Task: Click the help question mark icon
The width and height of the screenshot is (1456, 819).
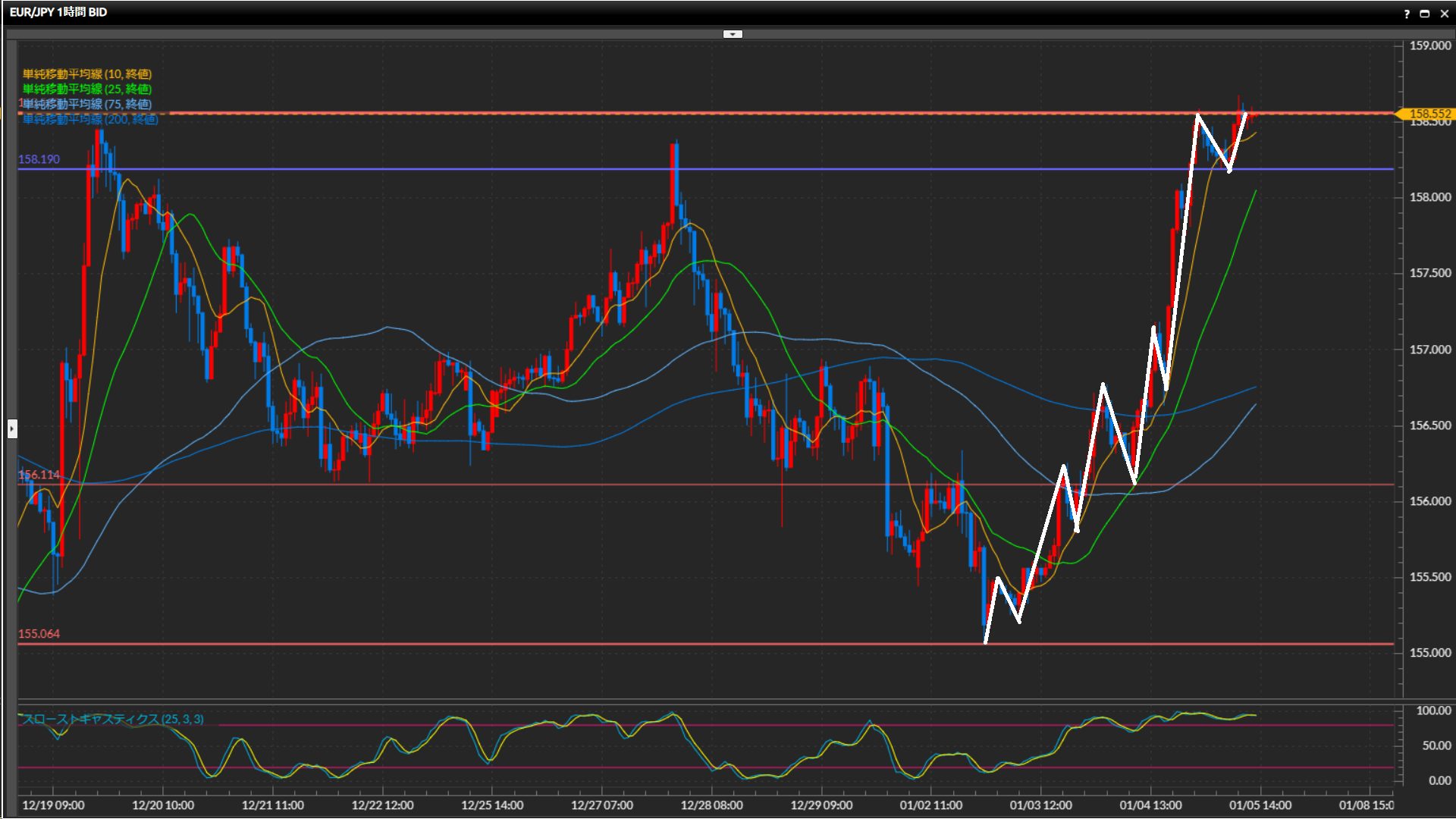Action: (x=1407, y=14)
